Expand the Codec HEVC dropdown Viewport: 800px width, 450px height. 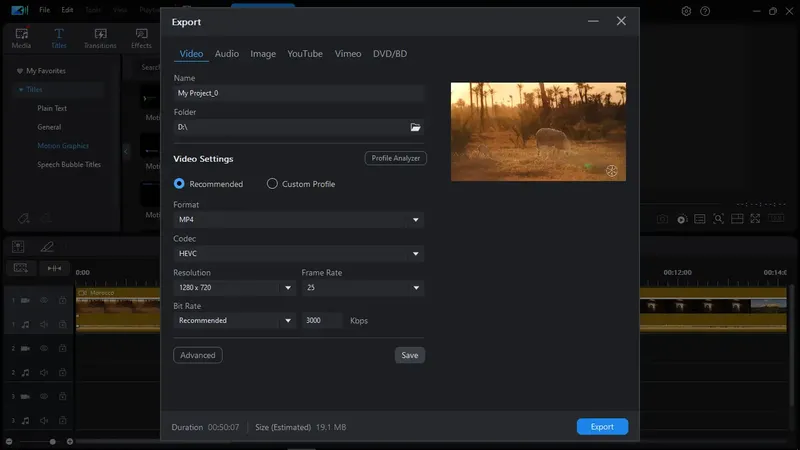(x=298, y=254)
